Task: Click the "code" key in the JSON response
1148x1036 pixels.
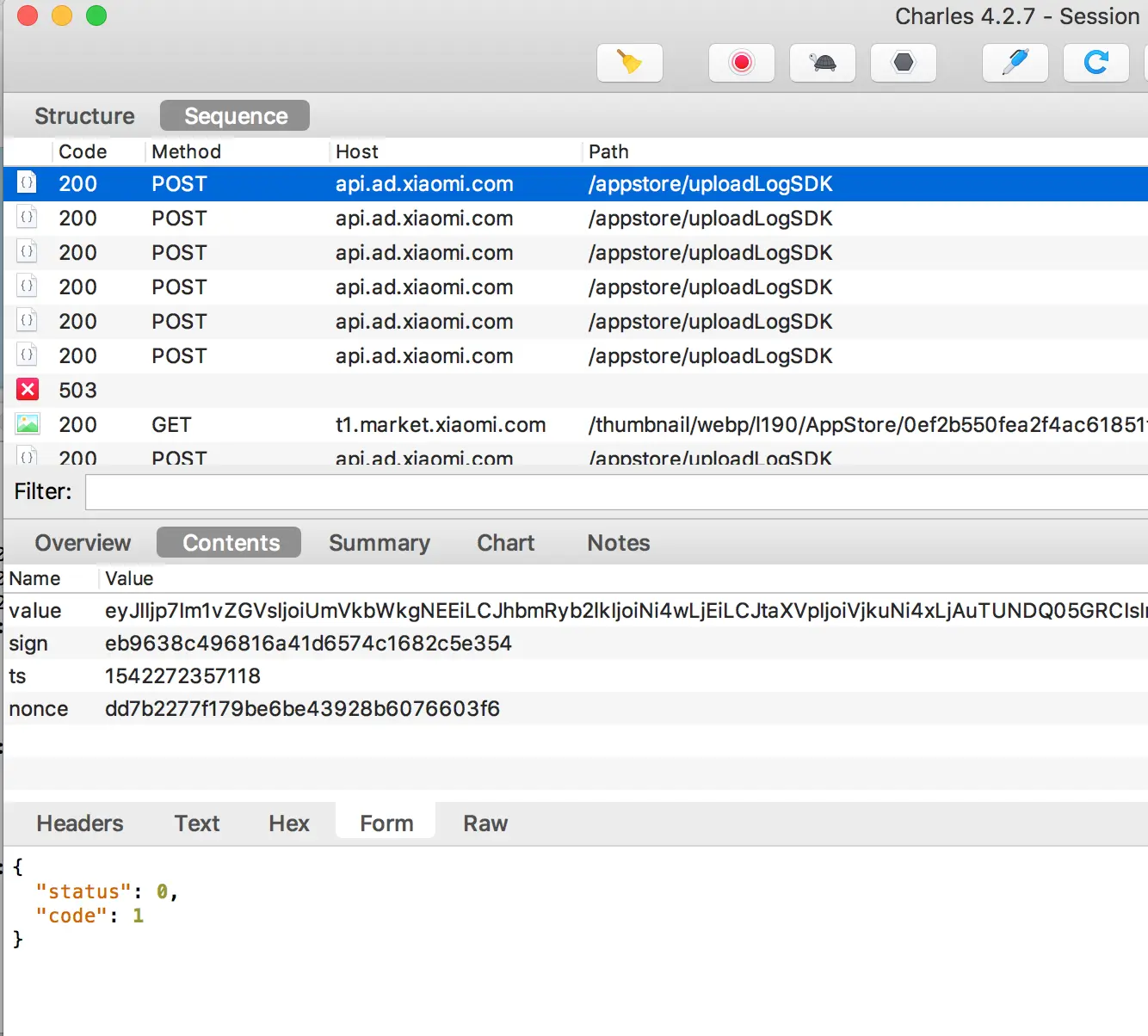Action: pyautogui.click(x=71, y=916)
